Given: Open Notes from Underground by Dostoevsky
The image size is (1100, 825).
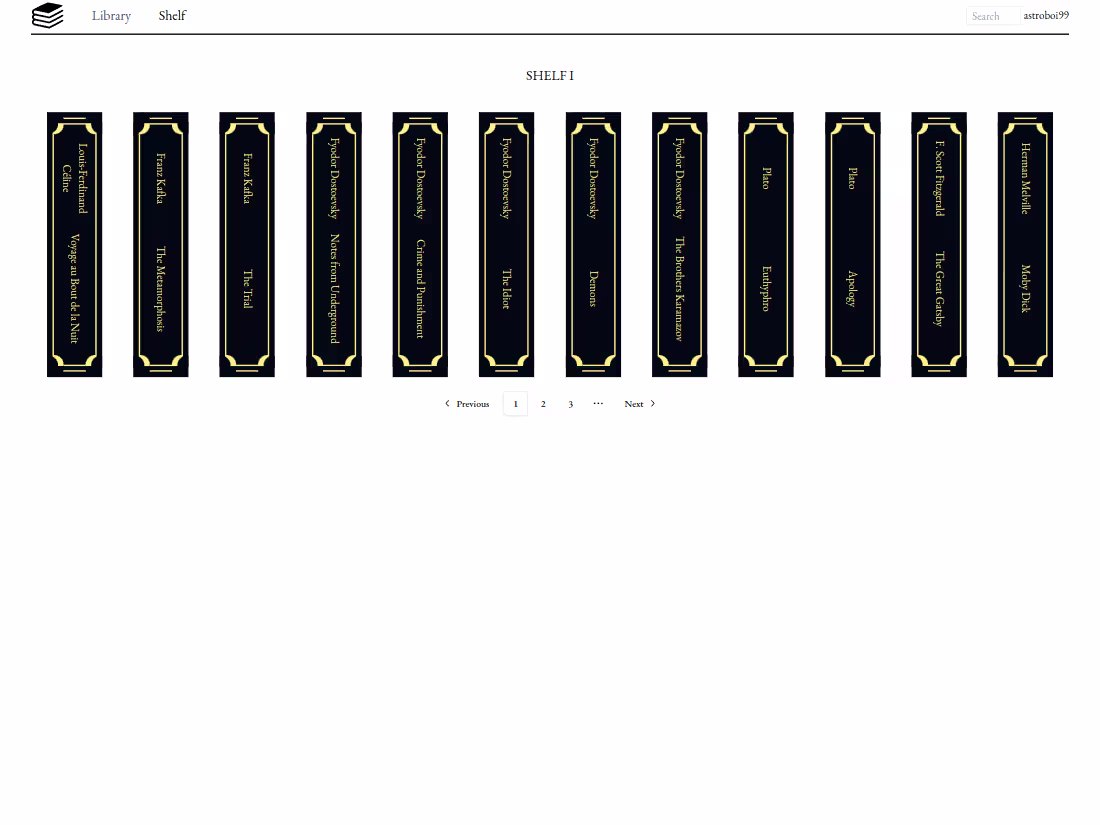Looking at the screenshot, I should pyautogui.click(x=333, y=243).
